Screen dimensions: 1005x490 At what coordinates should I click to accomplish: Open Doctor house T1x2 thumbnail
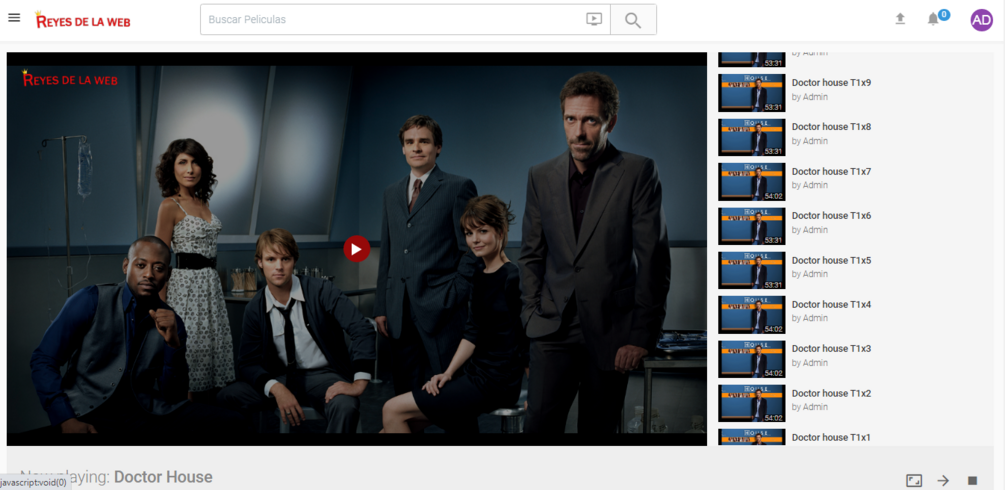(751, 403)
